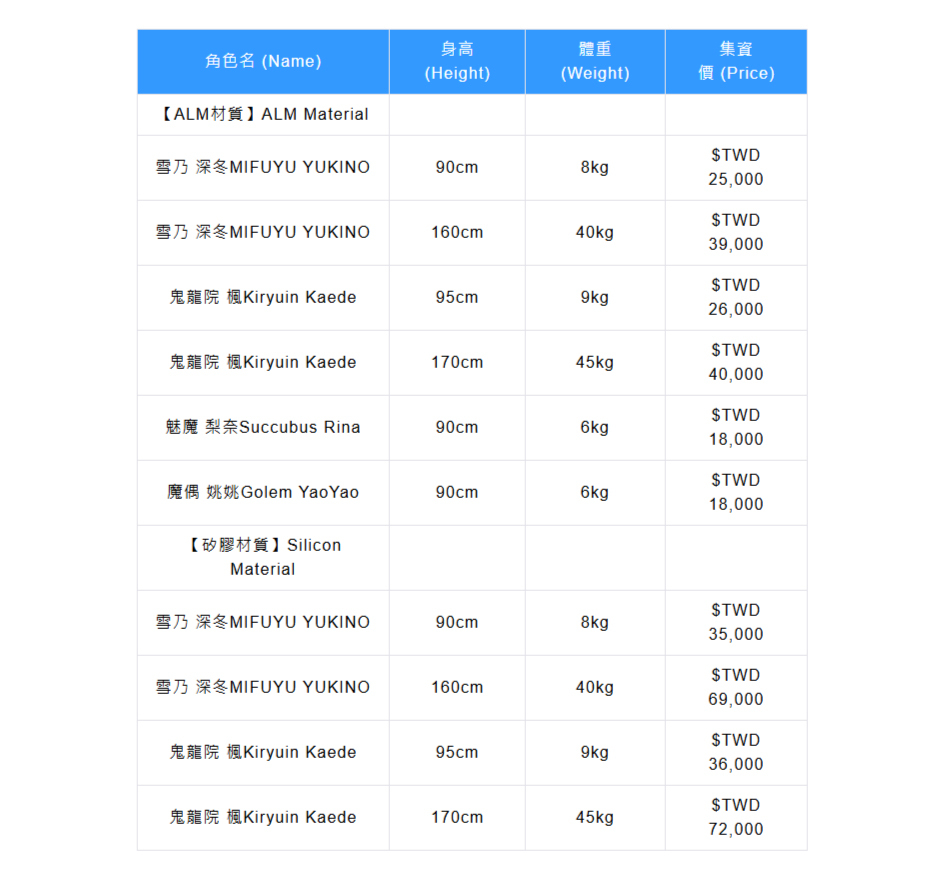
Task: Select the Silicon Material section row label
Action: coord(263,557)
